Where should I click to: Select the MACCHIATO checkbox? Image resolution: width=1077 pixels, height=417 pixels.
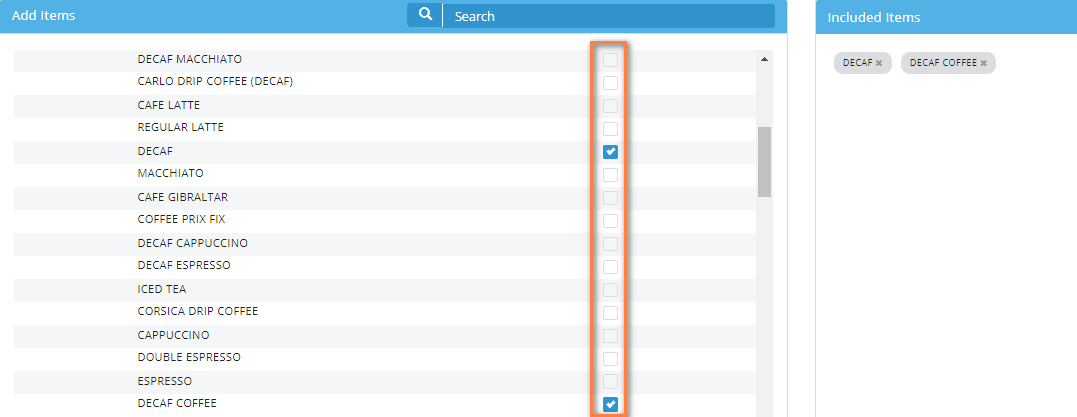click(610, 175)
